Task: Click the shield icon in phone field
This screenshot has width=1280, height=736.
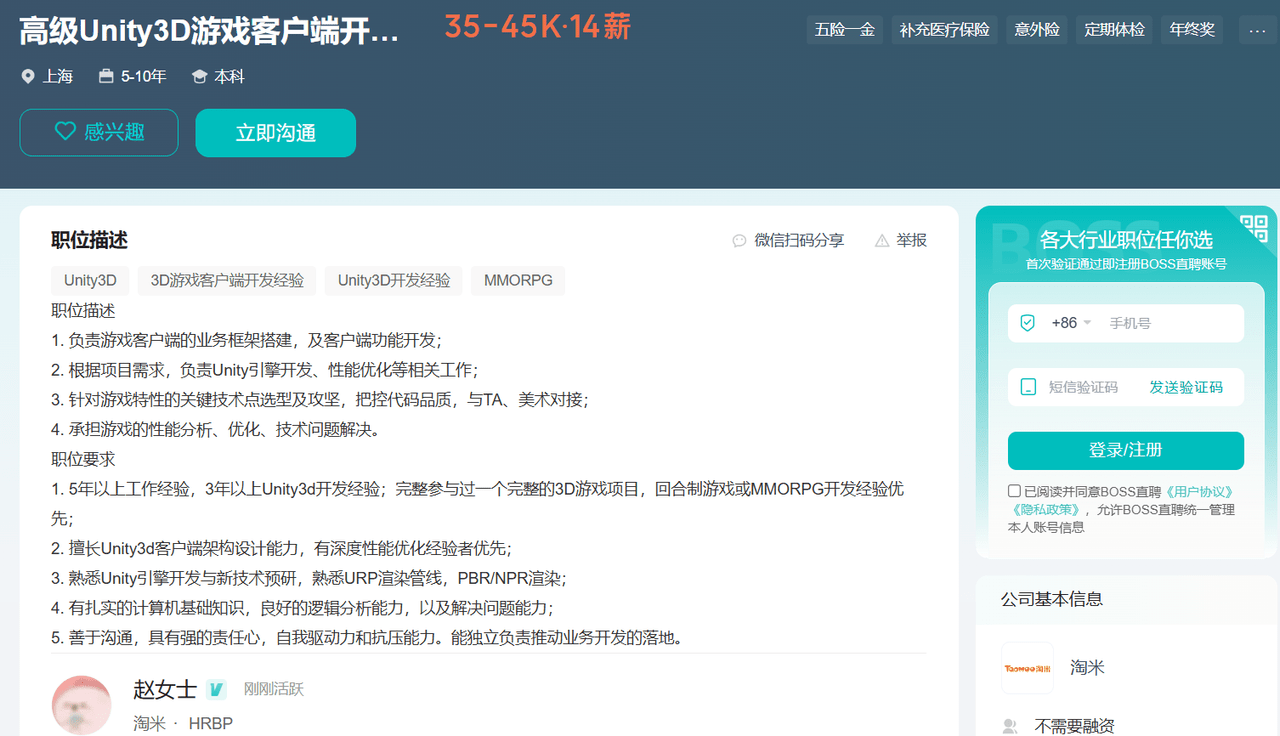Action: tap(1027, 323)
